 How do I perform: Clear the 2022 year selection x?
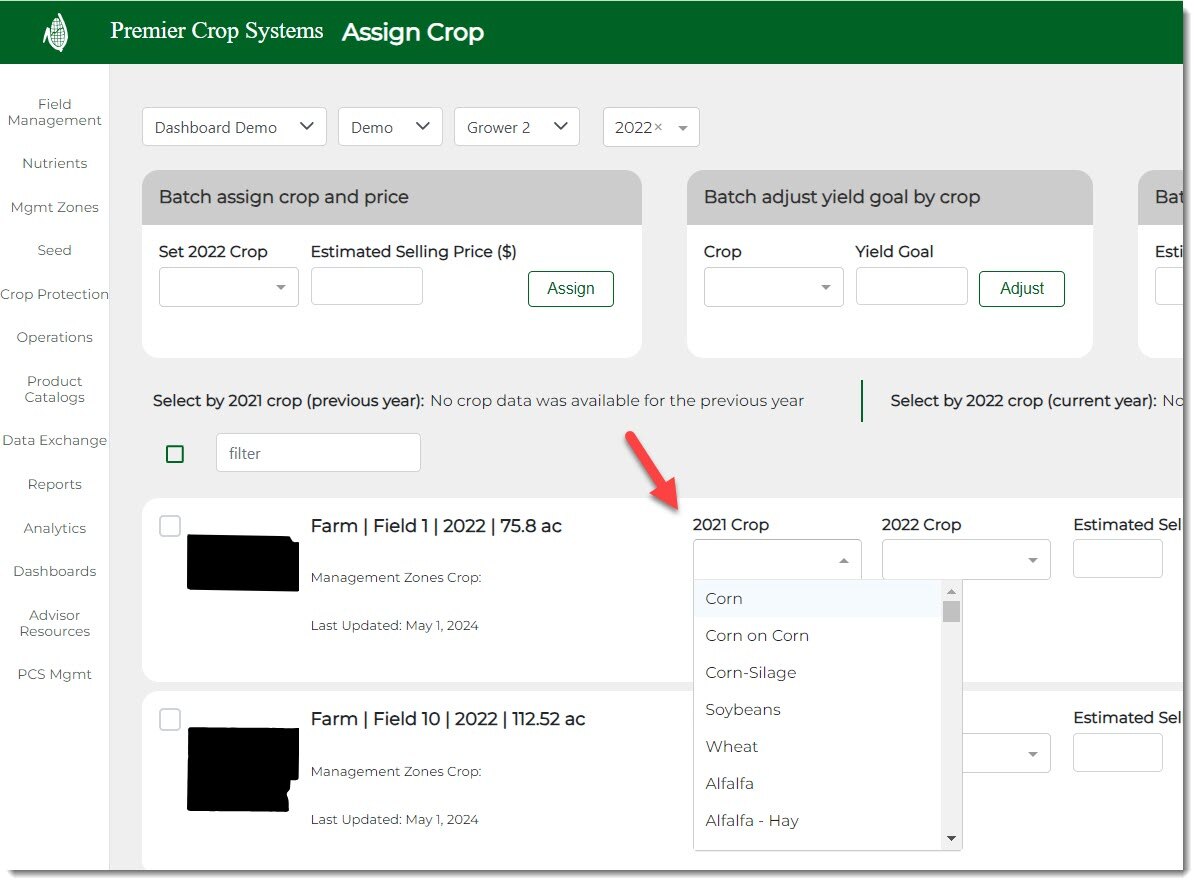pyautogui.click(x=658, y=127)
